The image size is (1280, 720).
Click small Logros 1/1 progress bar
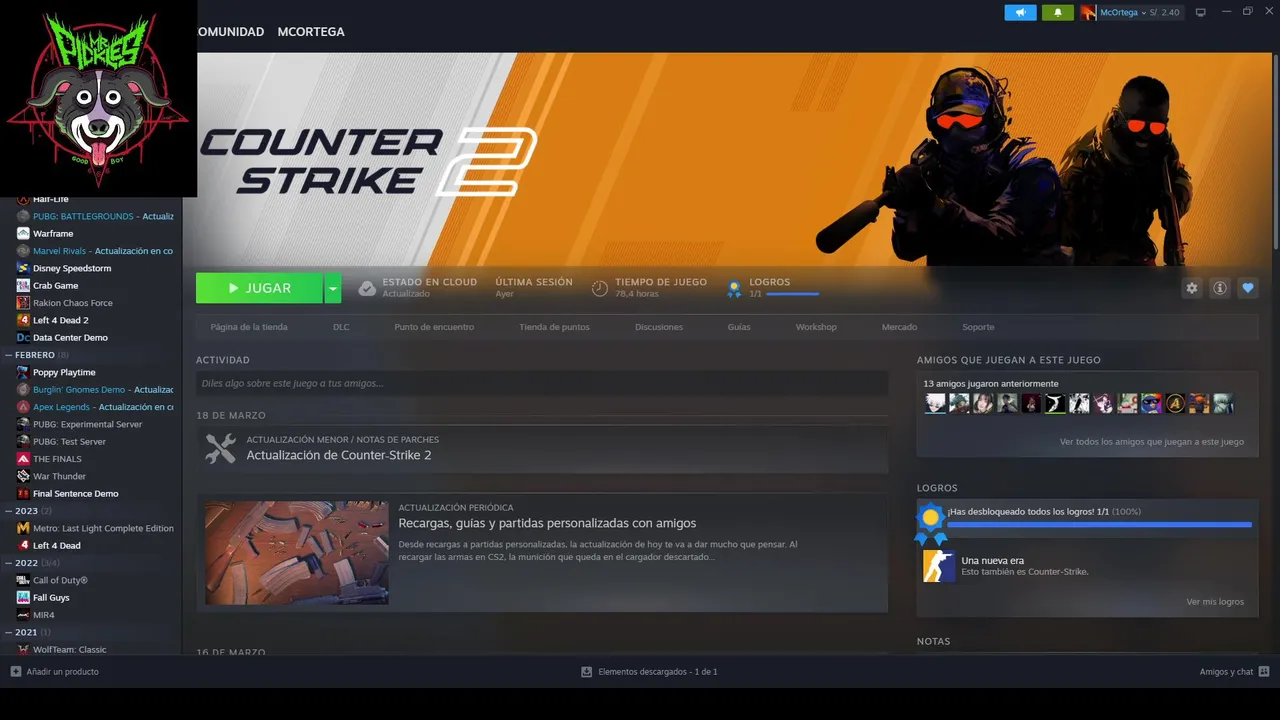point(792,294)
